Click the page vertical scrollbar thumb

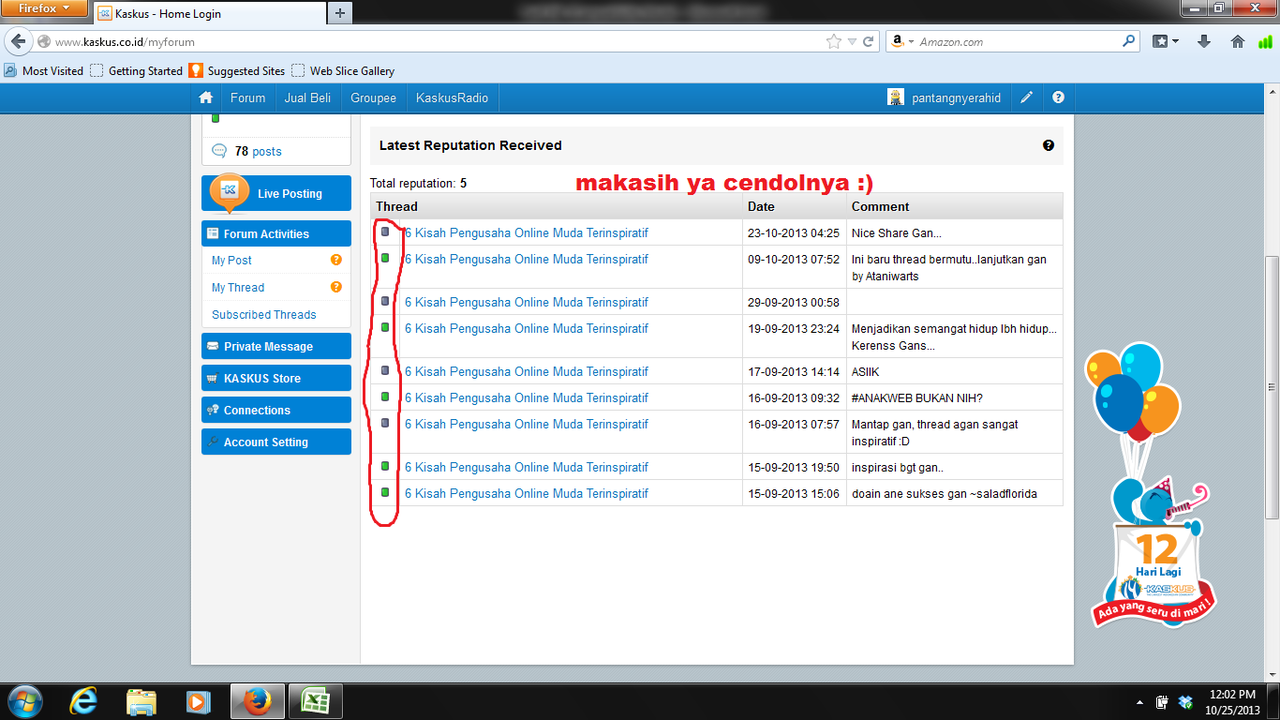pyautogui.click(x=1271, y=388)
